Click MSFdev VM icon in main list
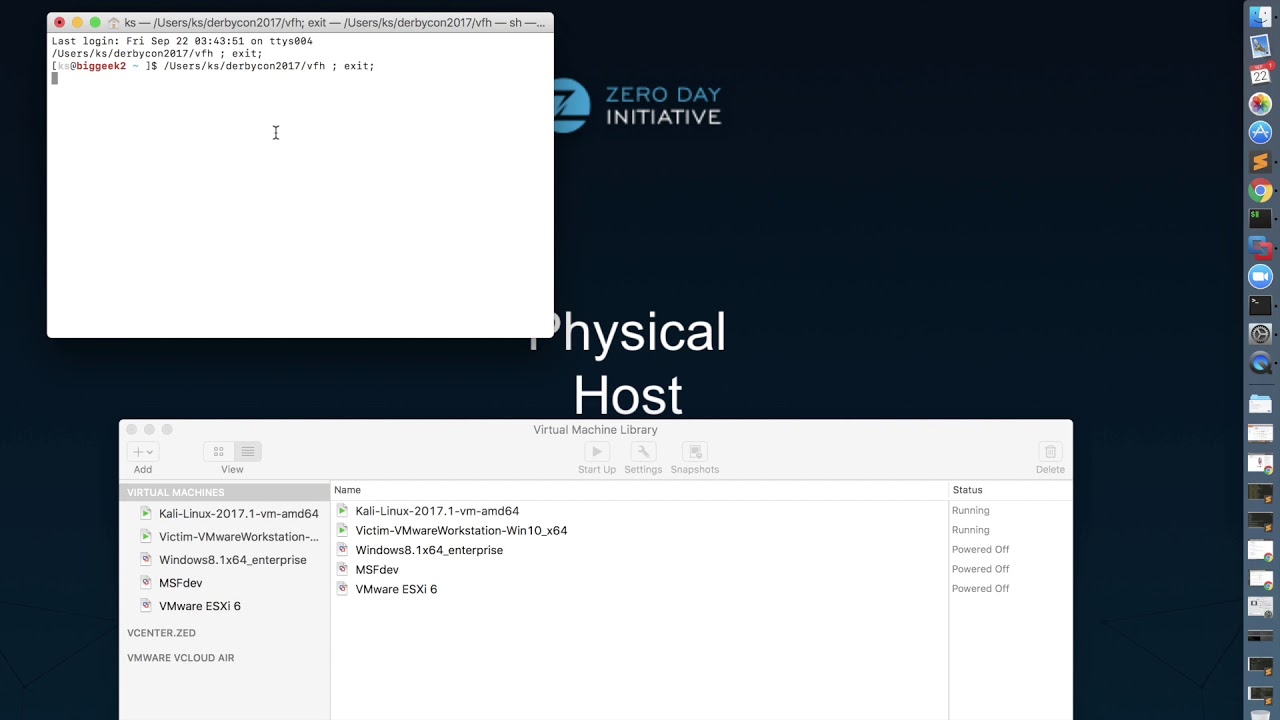This screenshot has width=1280, height=720. [x=343, y=569]
